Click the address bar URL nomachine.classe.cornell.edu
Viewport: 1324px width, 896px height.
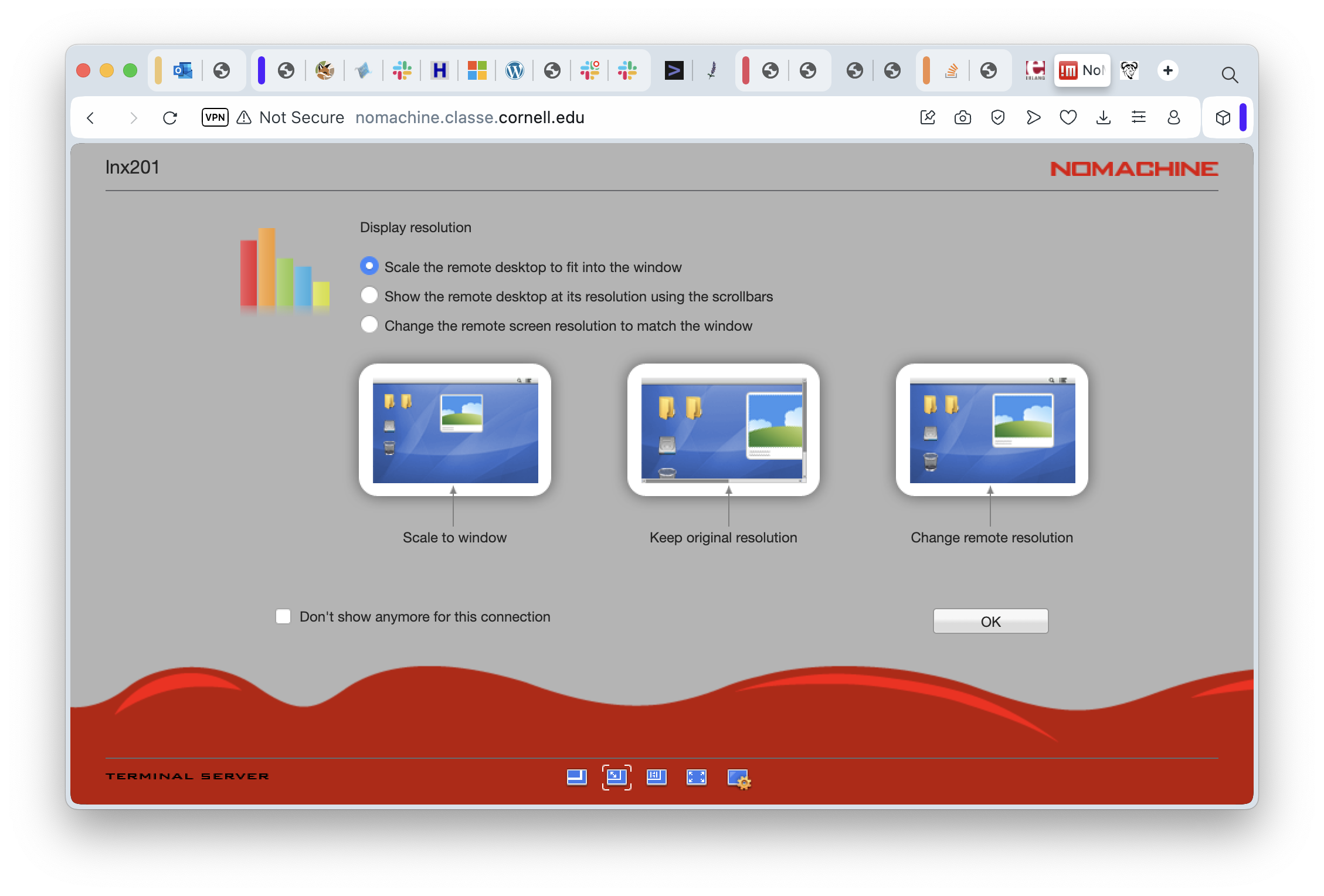(x=470, y=118)
